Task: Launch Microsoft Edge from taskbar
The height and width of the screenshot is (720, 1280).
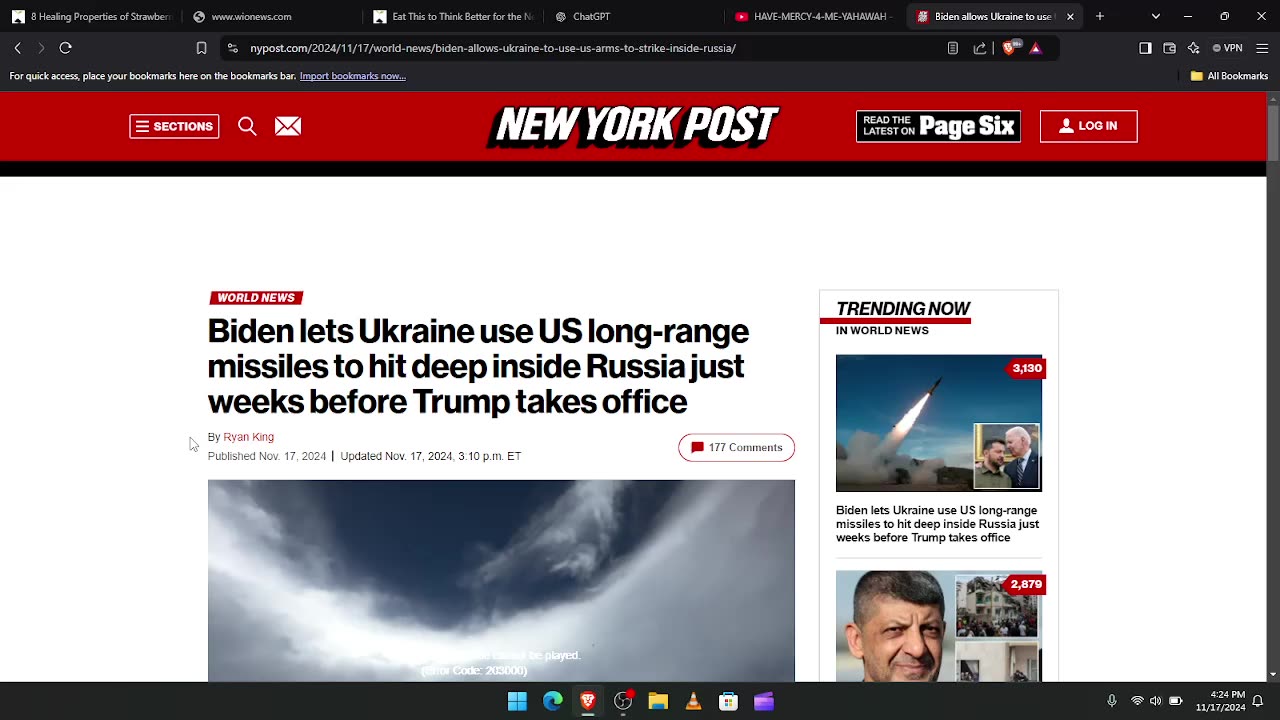Action: (553, 702)
